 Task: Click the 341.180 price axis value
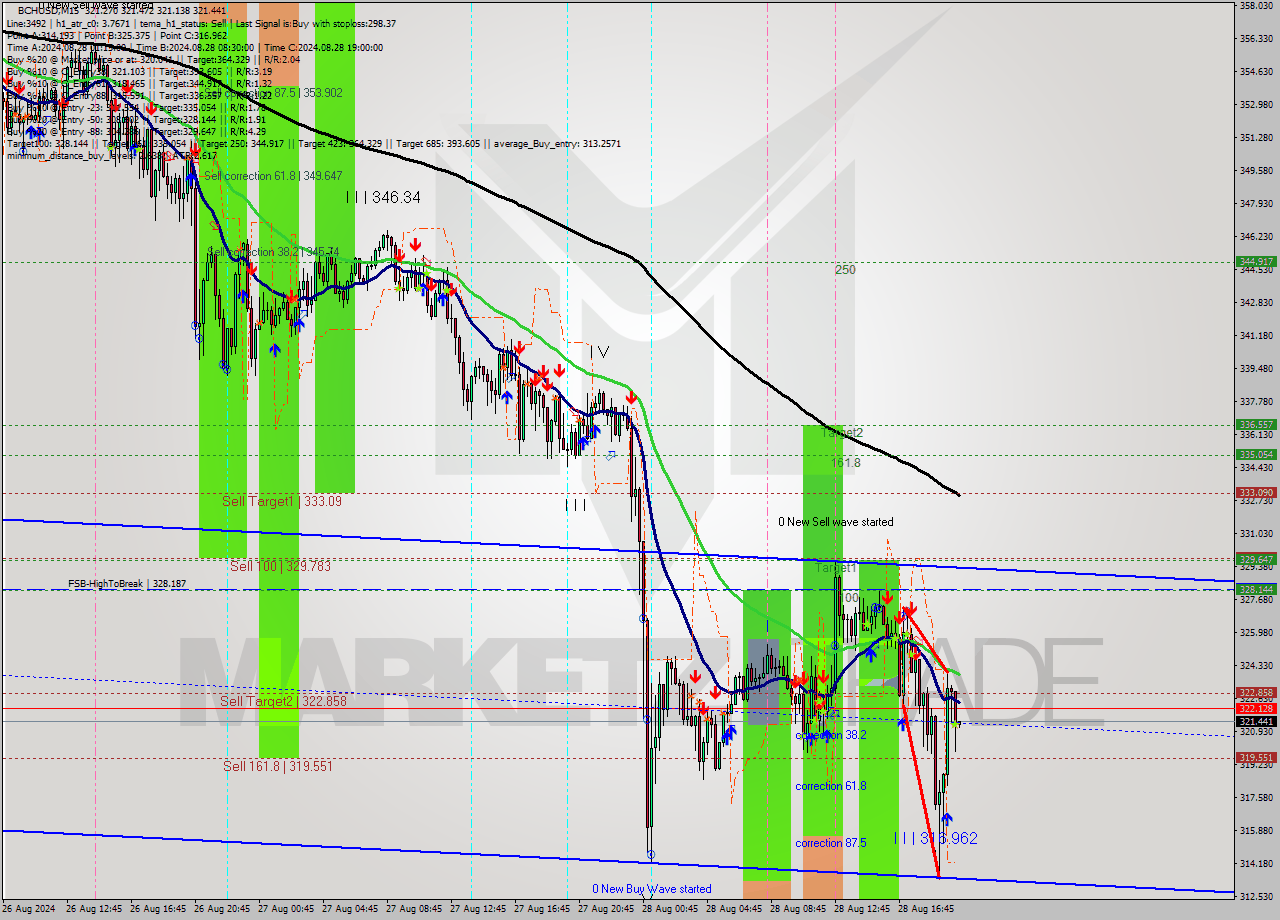tap(1256, 335)
